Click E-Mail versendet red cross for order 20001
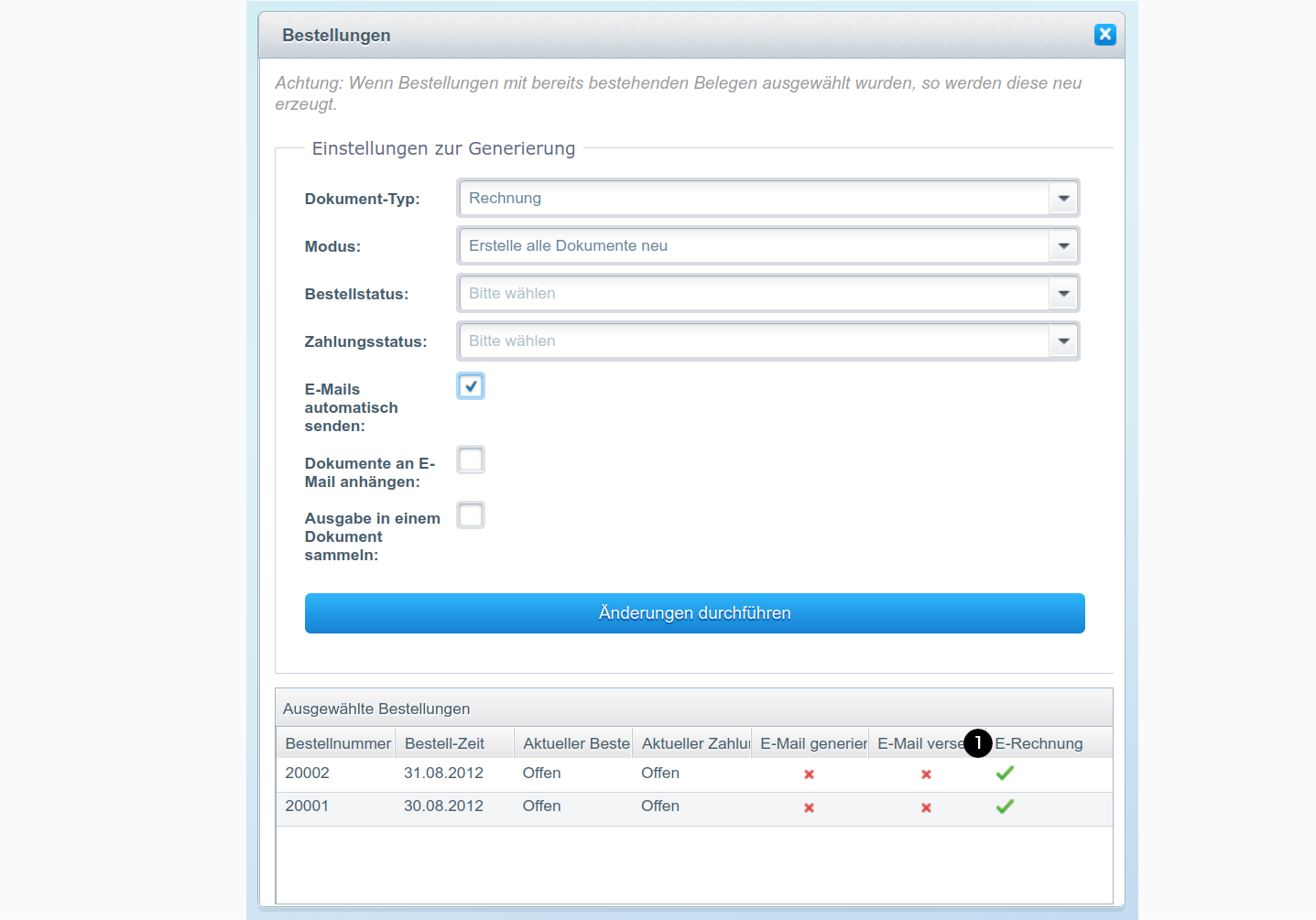This screenshot has width=1316, height=920. pyautogui.click(x=926, y=807)
